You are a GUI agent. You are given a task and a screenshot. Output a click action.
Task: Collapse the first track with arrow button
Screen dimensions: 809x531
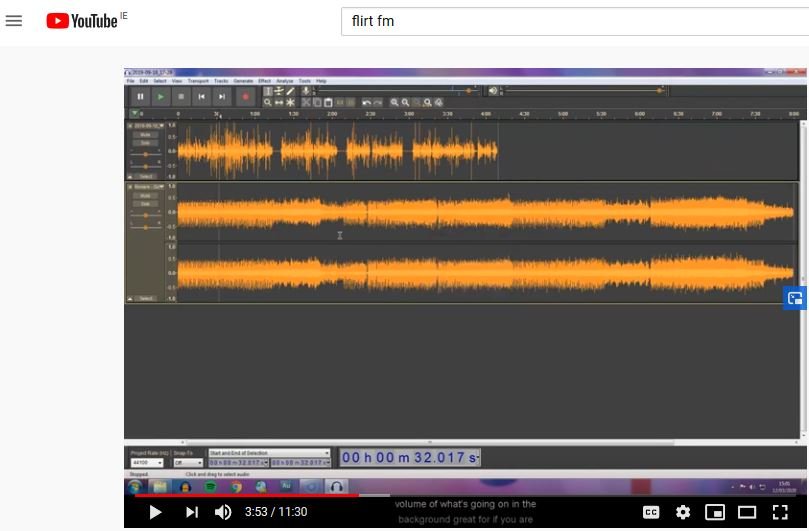click(x=130, y=176)
